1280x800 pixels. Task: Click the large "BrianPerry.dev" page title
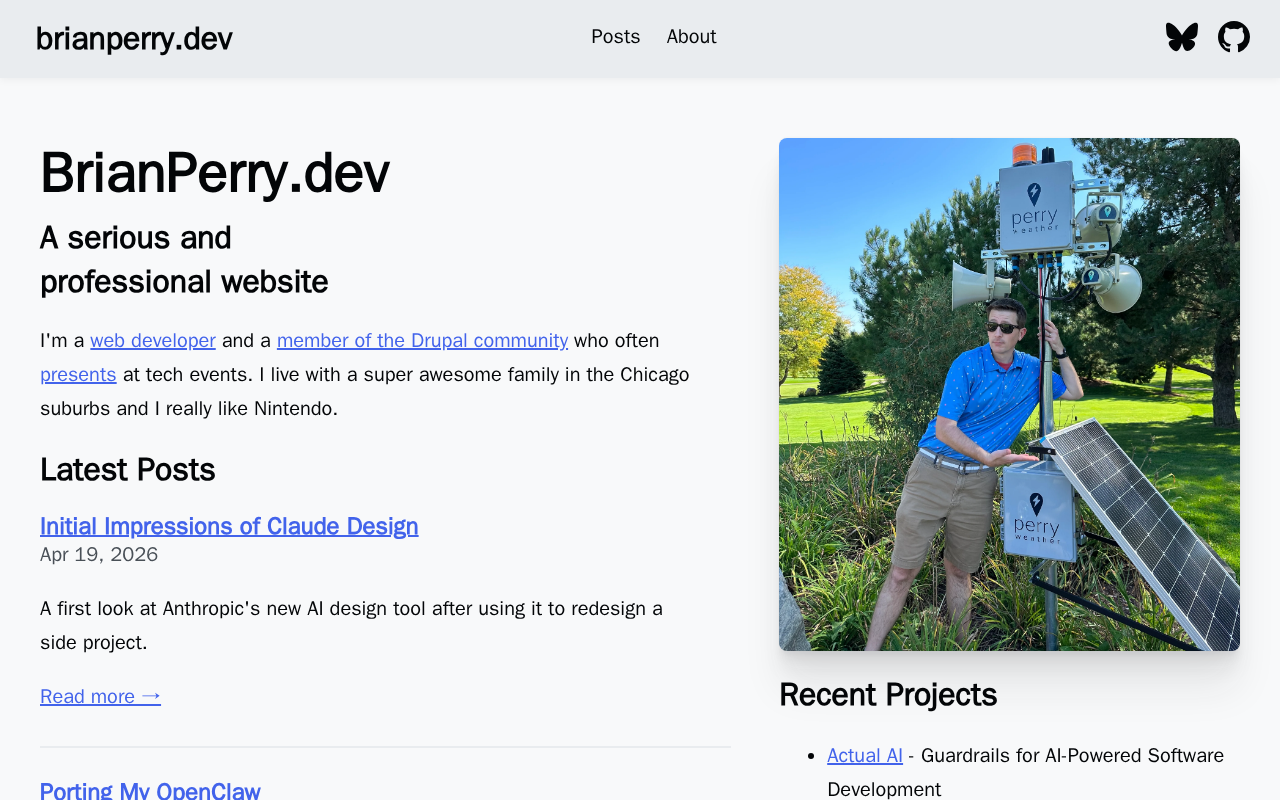[x=214, y=173]
